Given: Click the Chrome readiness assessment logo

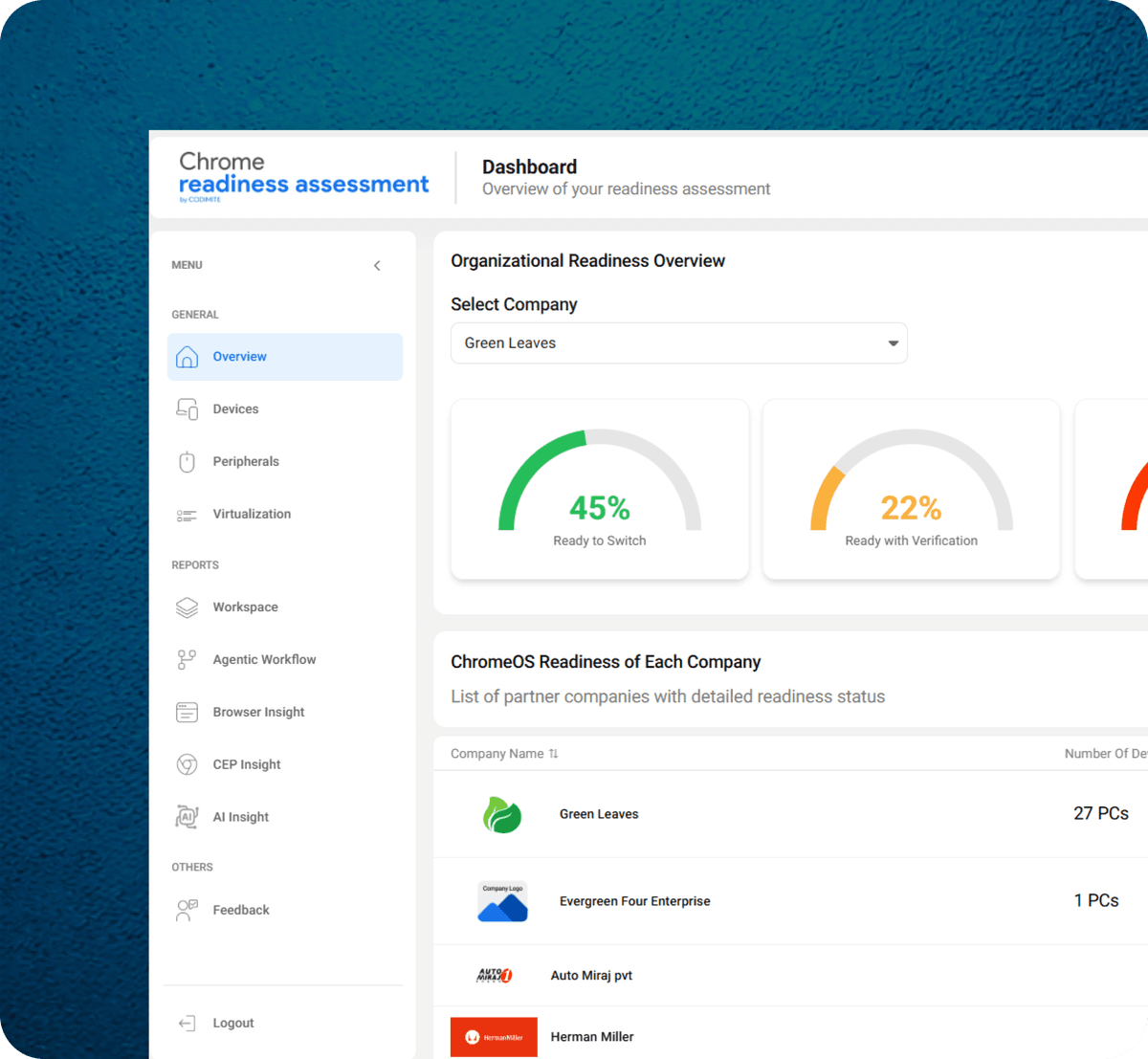Looking at the screenshot, I should [x=303, y=176].
